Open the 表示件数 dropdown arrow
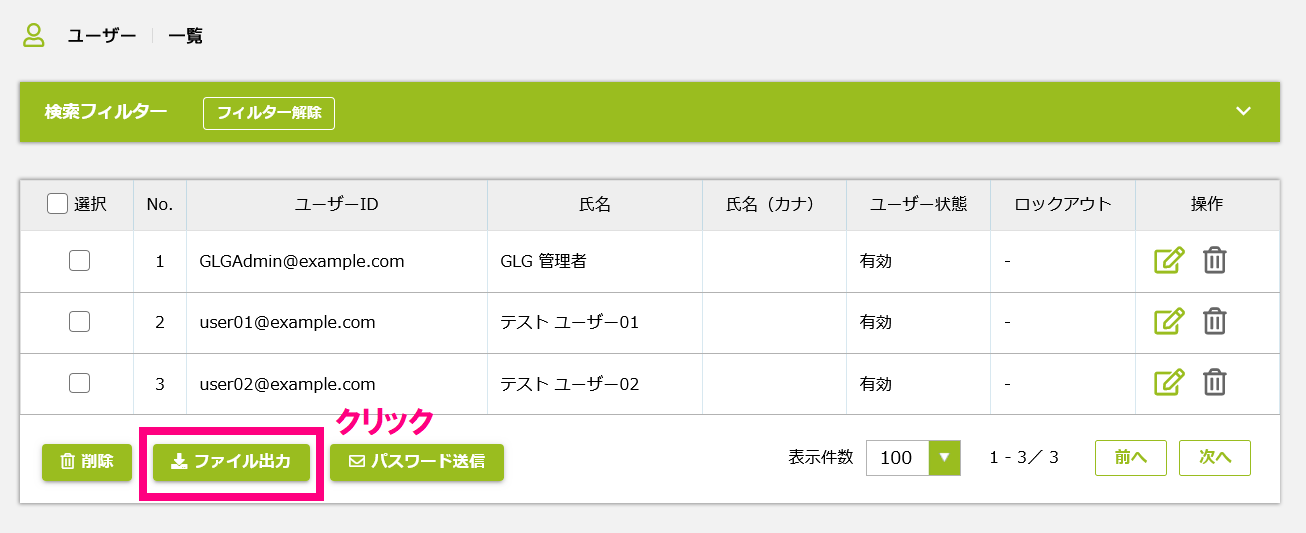Screen dimensions: 1306x533 tap(944, 458)
